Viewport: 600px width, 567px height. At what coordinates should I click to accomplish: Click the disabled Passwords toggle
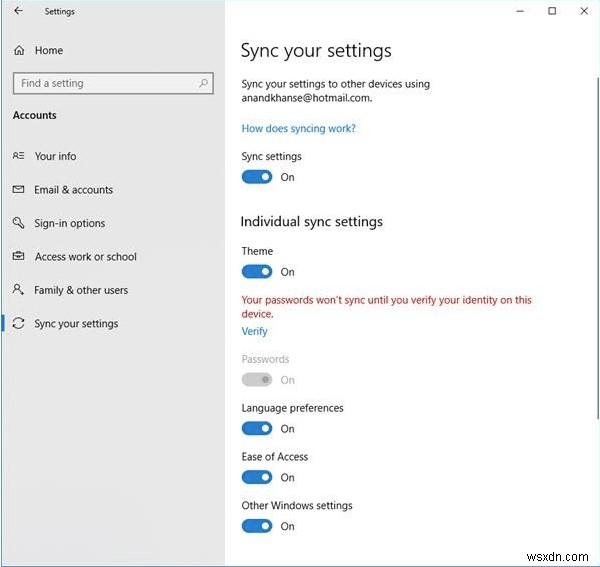(257, 380)
